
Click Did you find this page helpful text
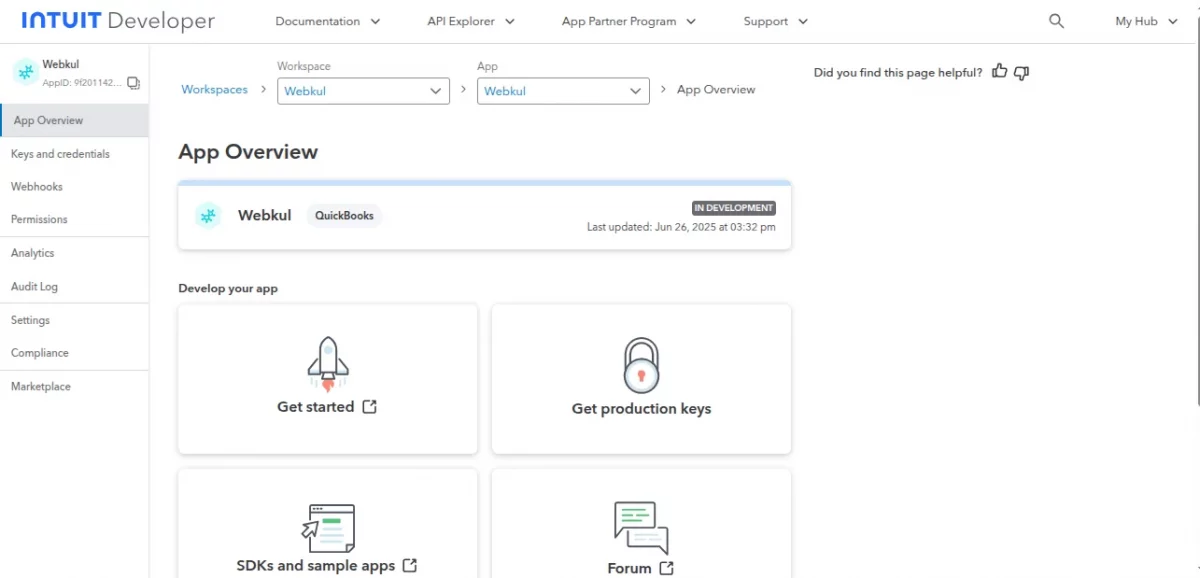click(898, 72)
